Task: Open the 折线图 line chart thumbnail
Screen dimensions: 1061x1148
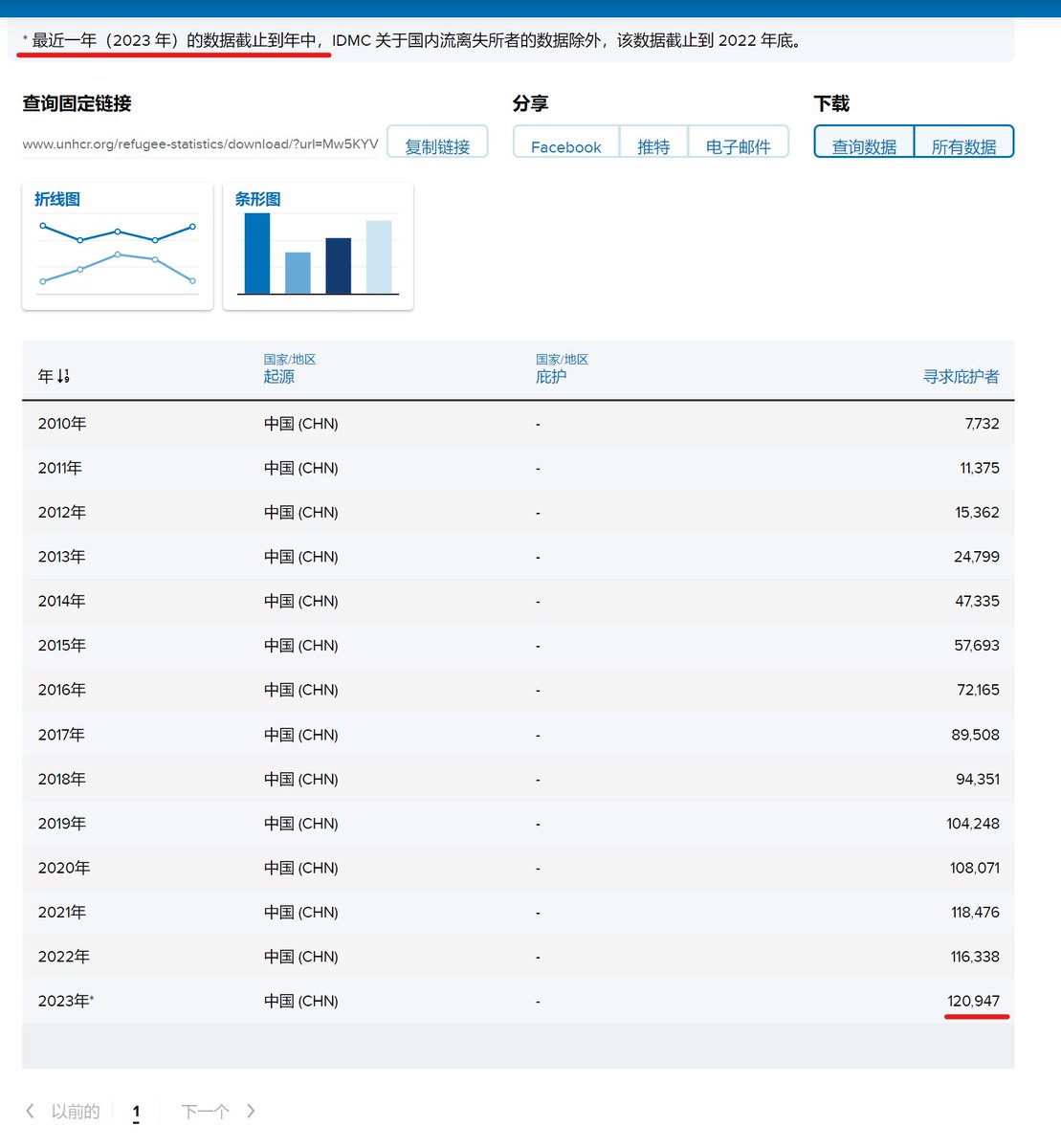Action: [118, 246]
